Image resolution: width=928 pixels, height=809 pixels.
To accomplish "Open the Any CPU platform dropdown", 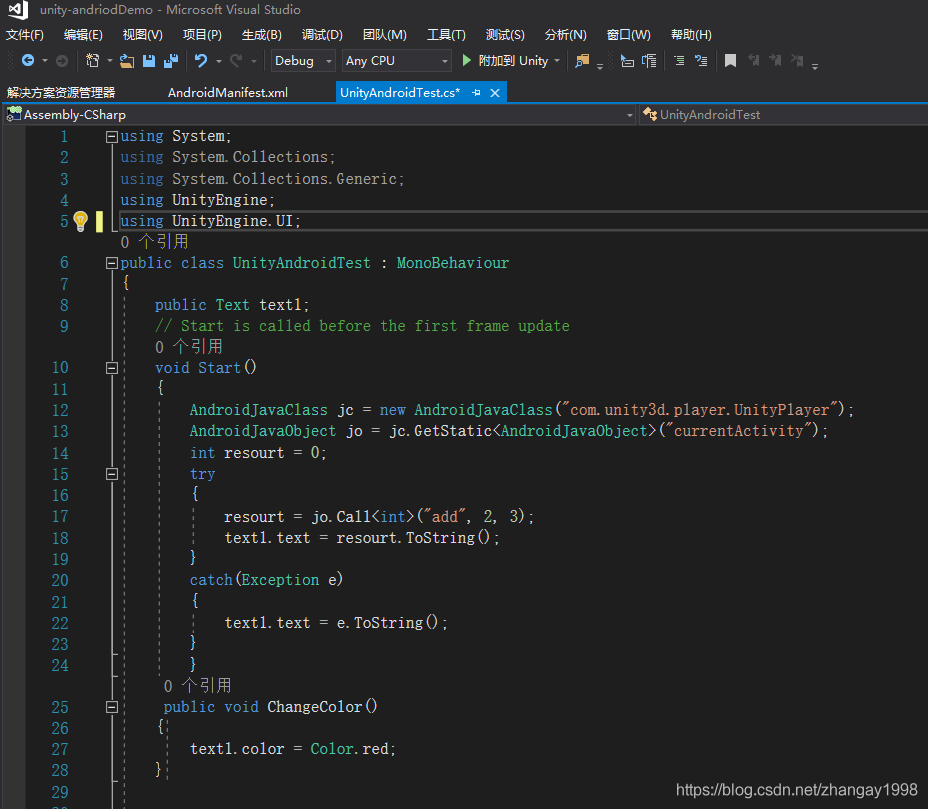I will coord(397,61).
